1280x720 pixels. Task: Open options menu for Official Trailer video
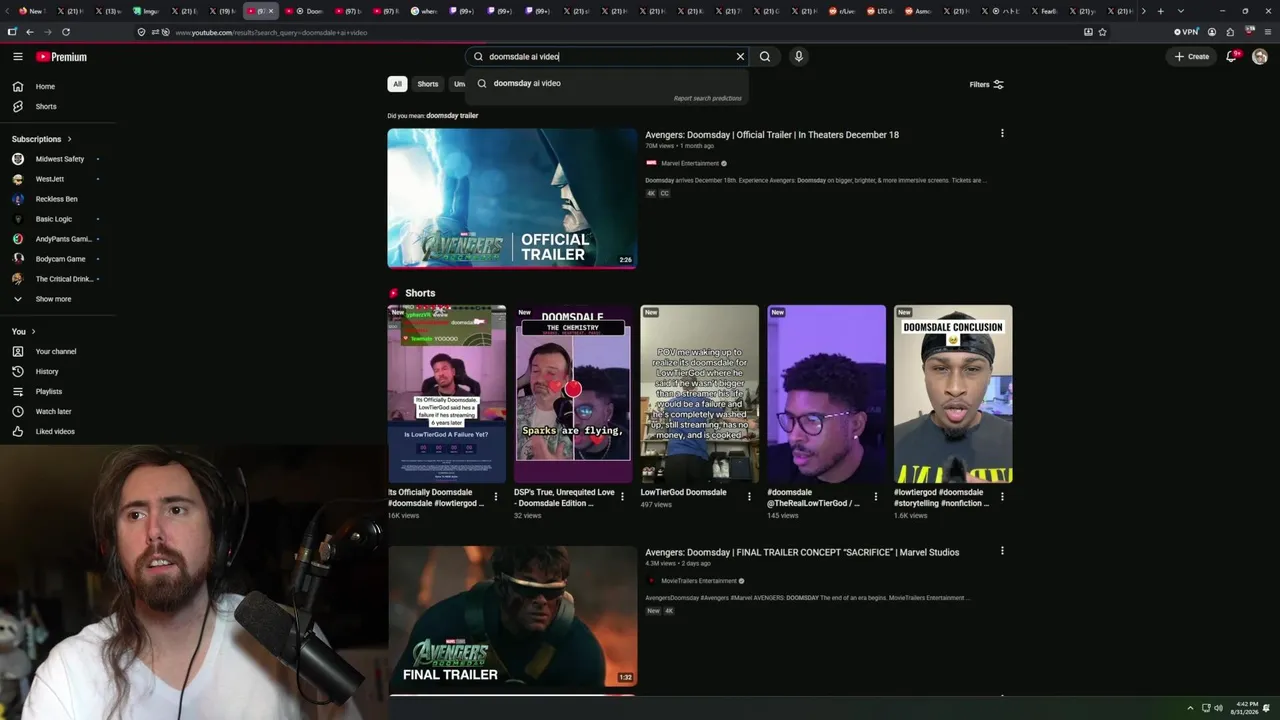[x=1002, y=133]
